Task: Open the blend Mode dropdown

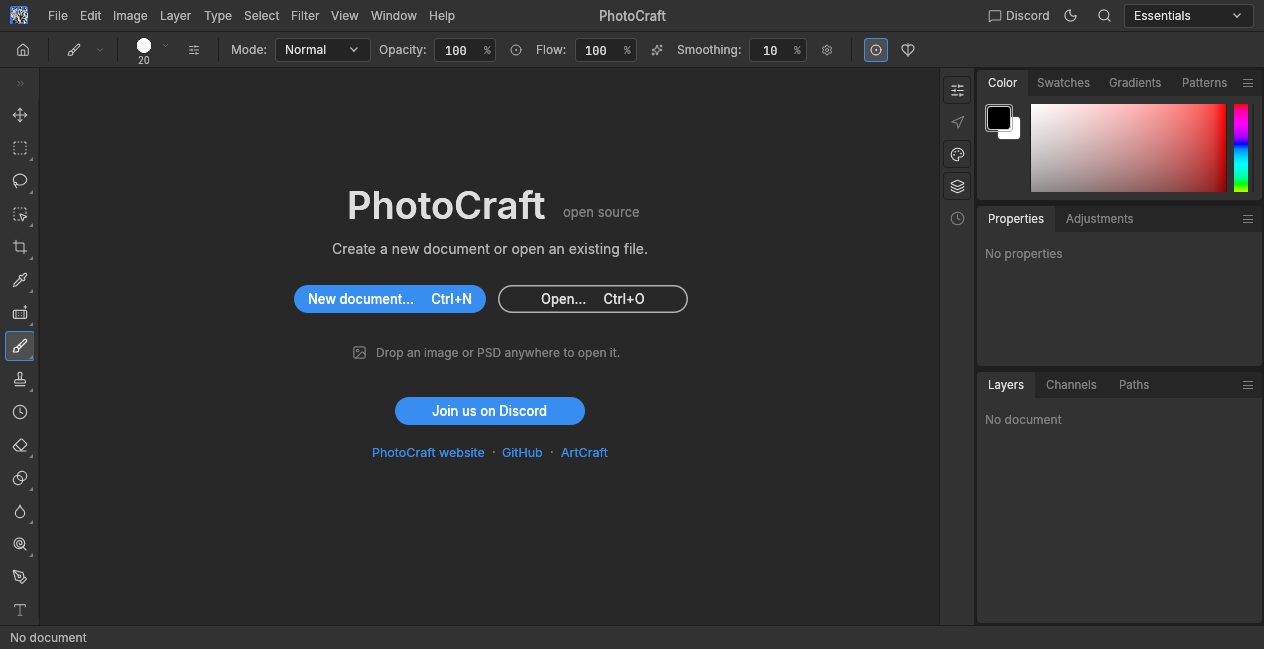Action: [x=323, y=50]
